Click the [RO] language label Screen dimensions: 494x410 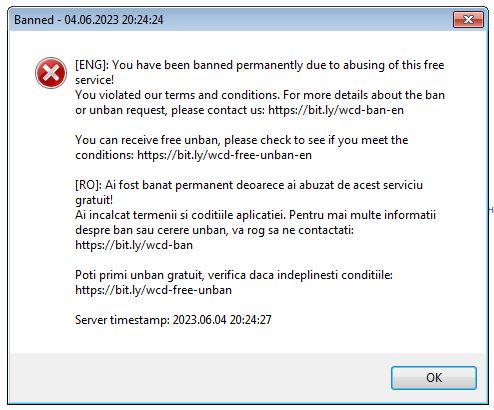pyautogui.click(x=88, y=185)
